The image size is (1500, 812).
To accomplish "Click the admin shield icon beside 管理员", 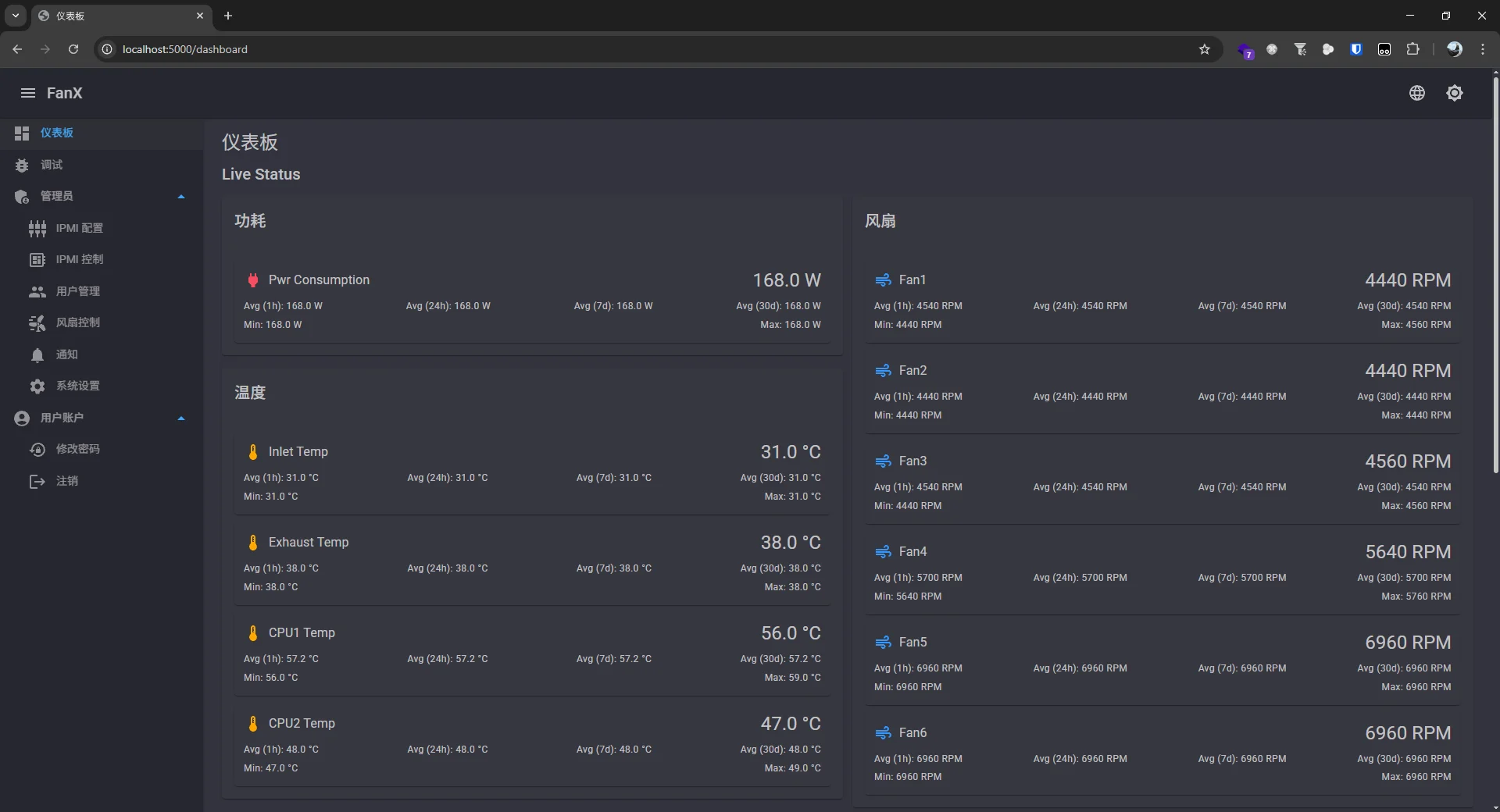I will [22, 197].
